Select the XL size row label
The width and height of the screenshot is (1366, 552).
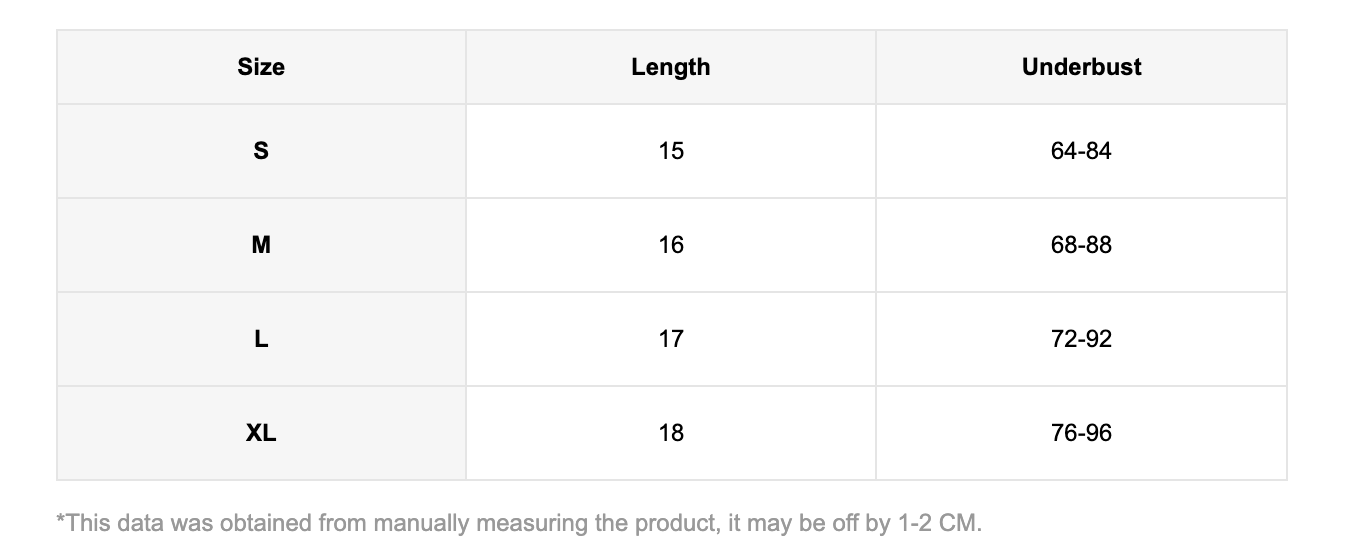[261, 433]
